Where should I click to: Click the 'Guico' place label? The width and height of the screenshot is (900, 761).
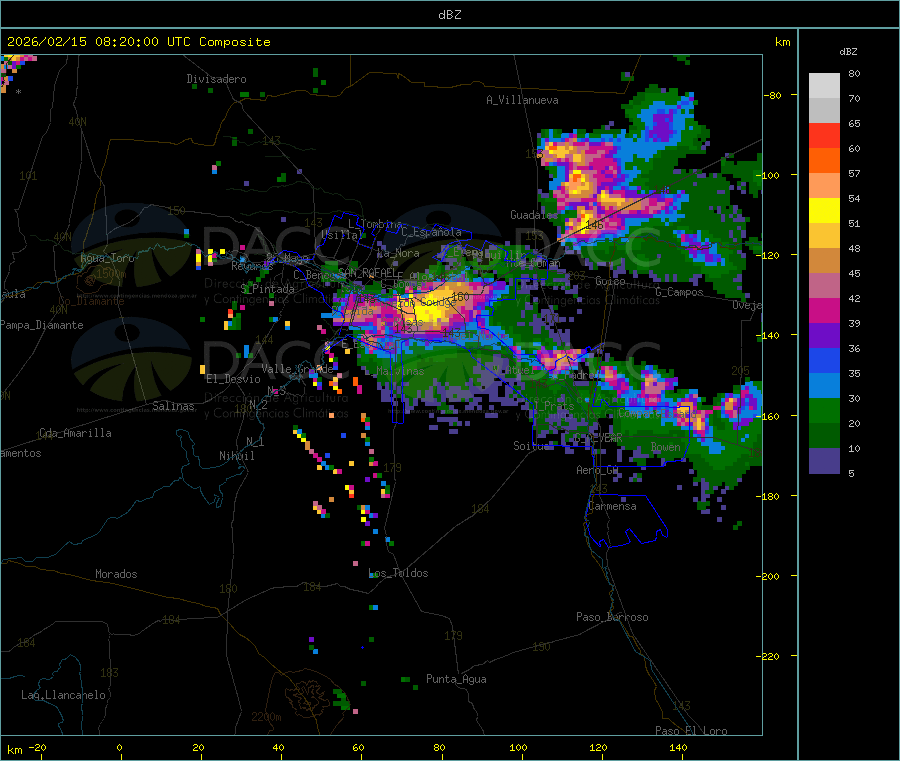pos(610,281)
